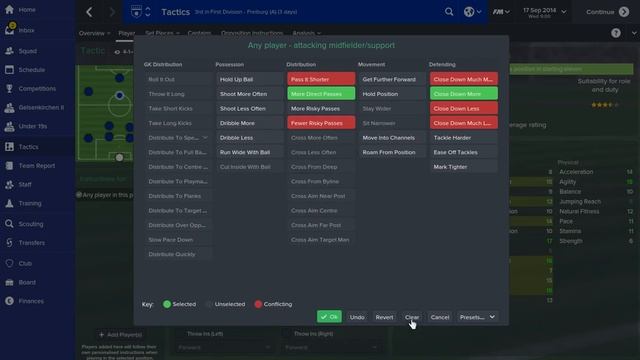
Task: Click the Revert button
Action: coord(384,317)
